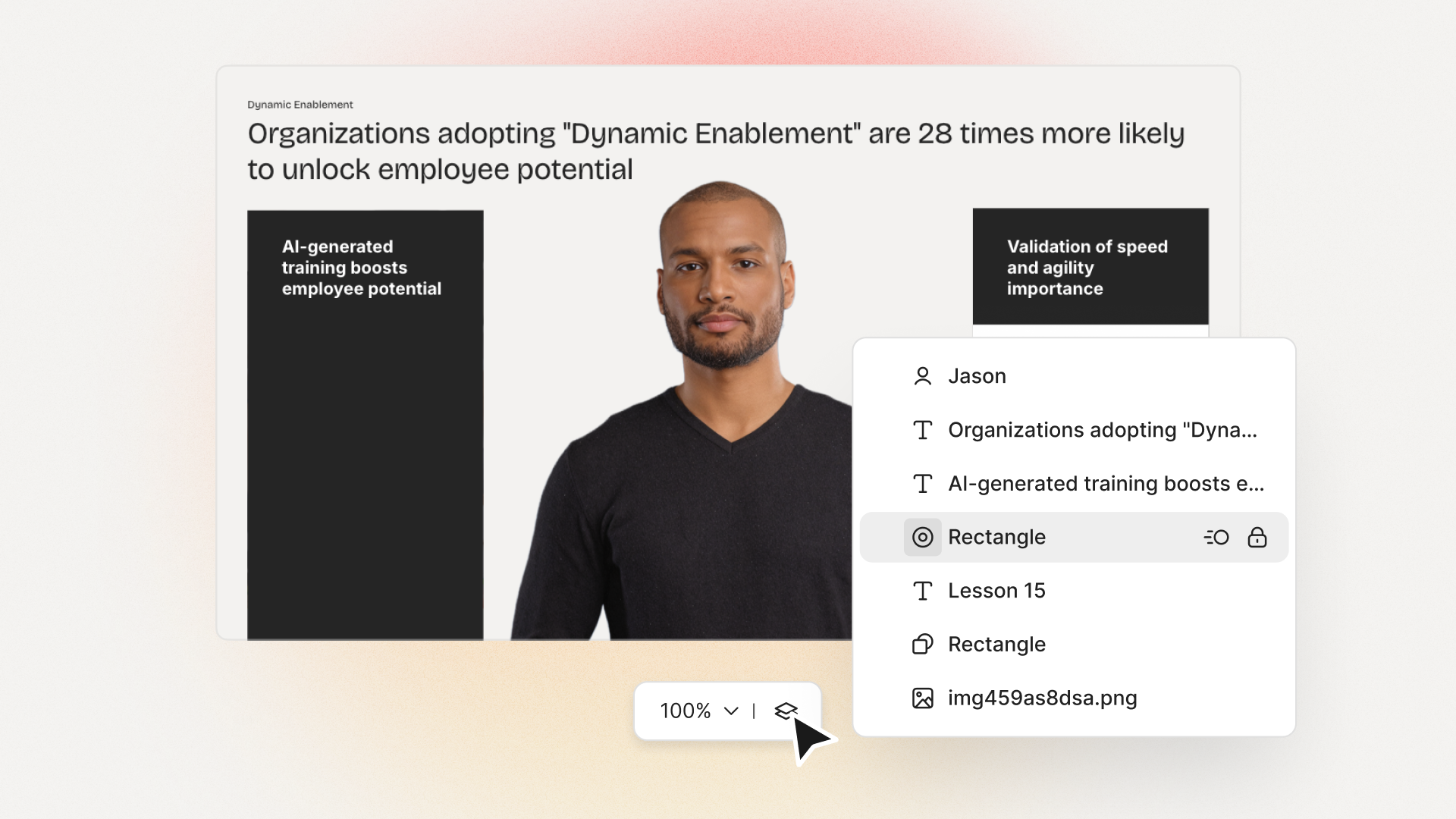The image size is (1456, 819).
Task: Click the avatar person icon beside Jason
Action: (x=922, y=376)
